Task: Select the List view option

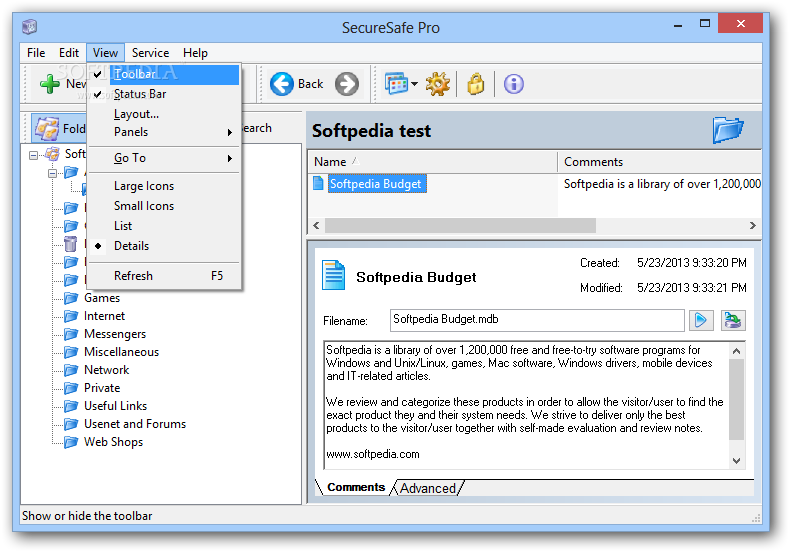Action: point(164,226)
